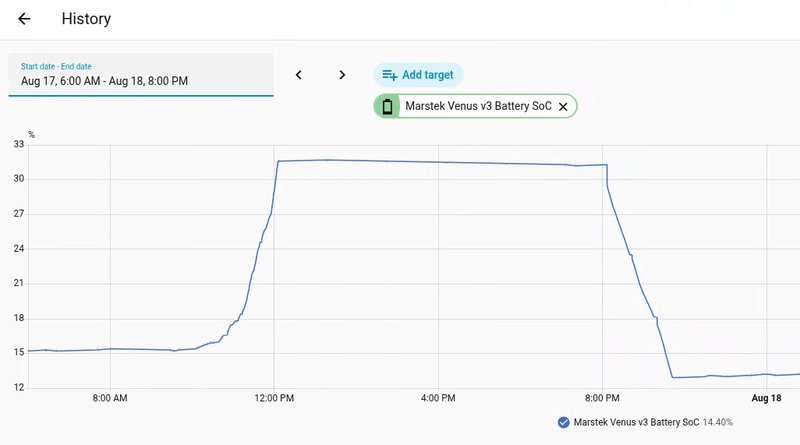The width and height of the screenshot is (800, 445).
Task: Click the 8:00 AM axis label
Action: pyautogui.click(x=110, y=398)
